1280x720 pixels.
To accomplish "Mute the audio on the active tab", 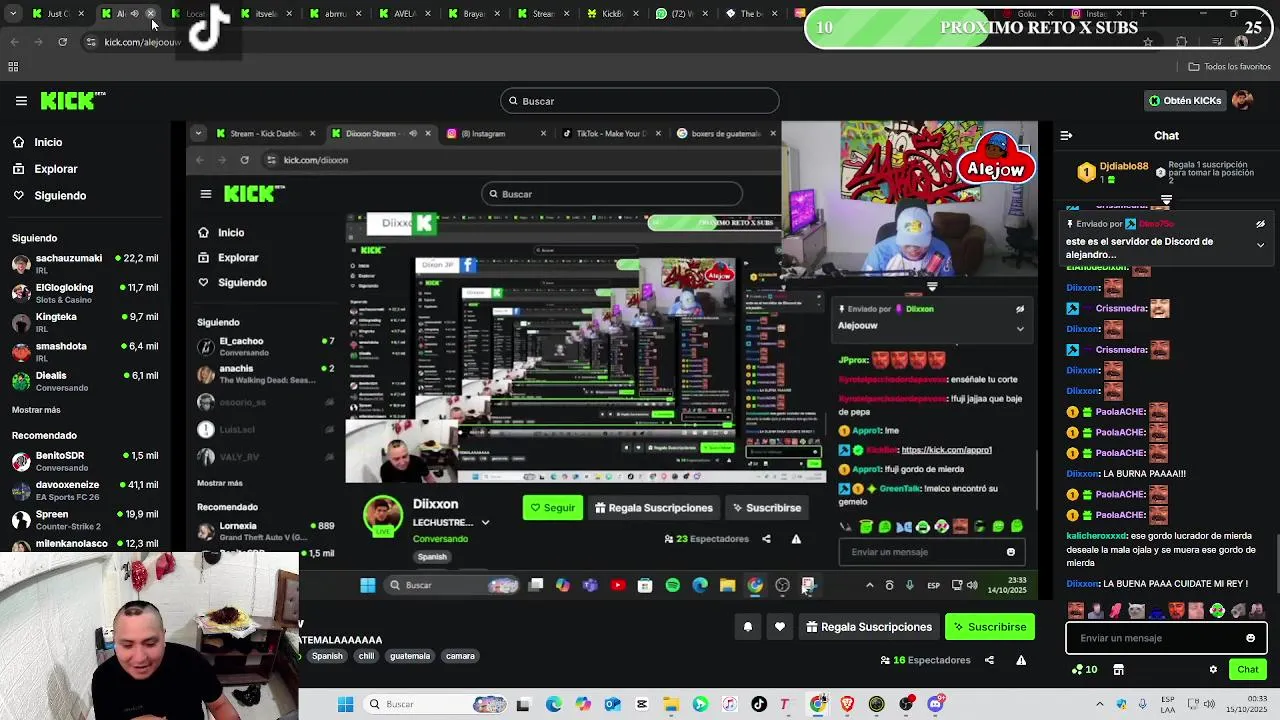I will pos(135,14).
